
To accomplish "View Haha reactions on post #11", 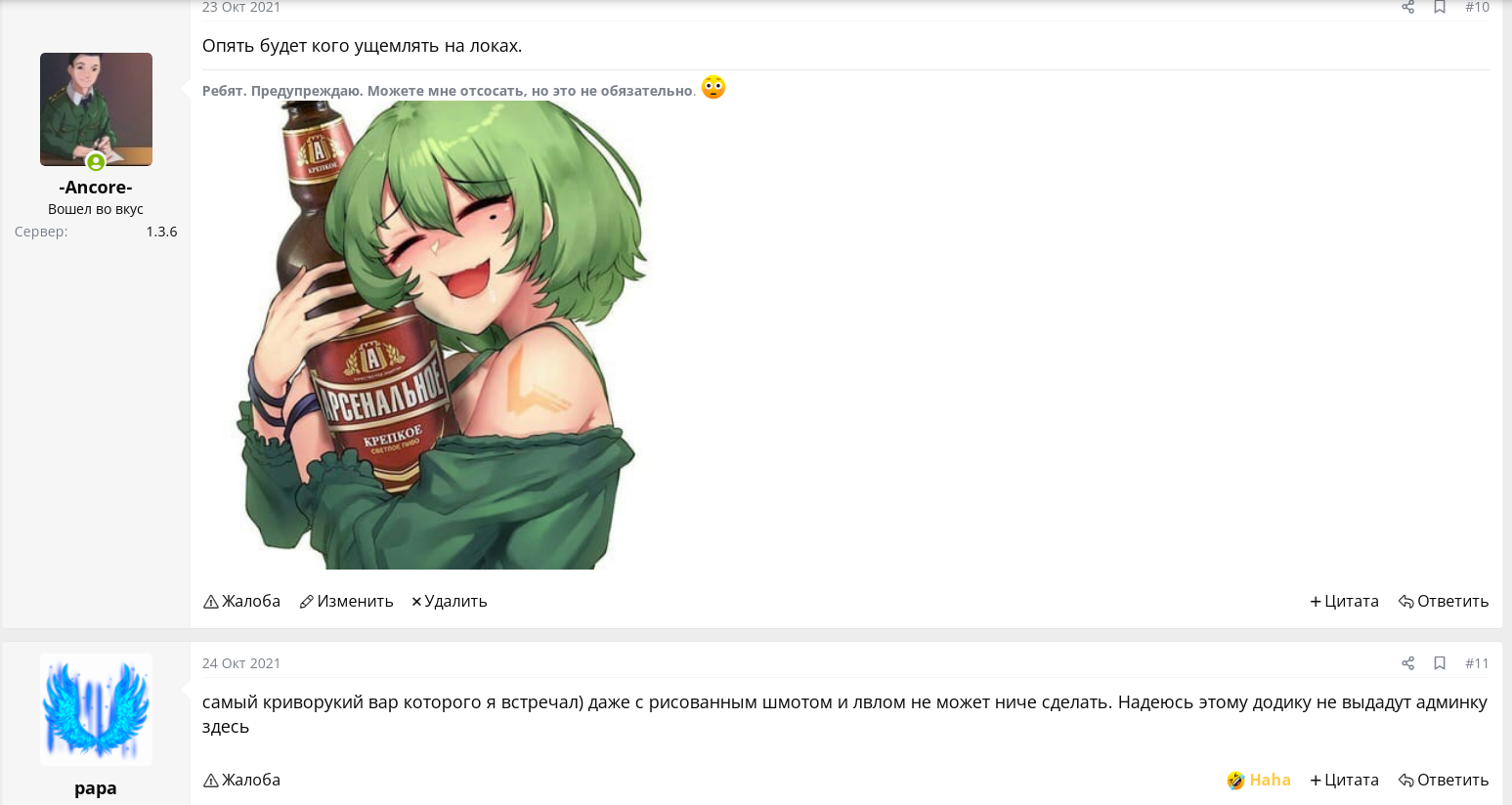I will 1259,780.
